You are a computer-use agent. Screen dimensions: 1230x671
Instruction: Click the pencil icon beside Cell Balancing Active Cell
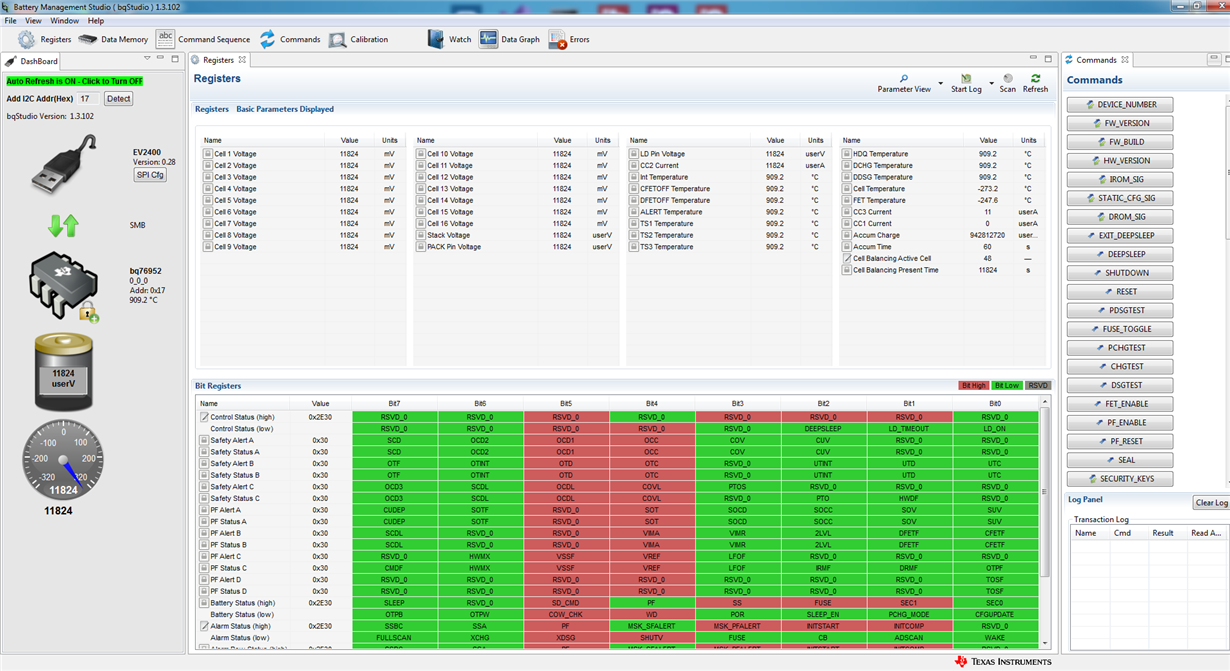847,258
